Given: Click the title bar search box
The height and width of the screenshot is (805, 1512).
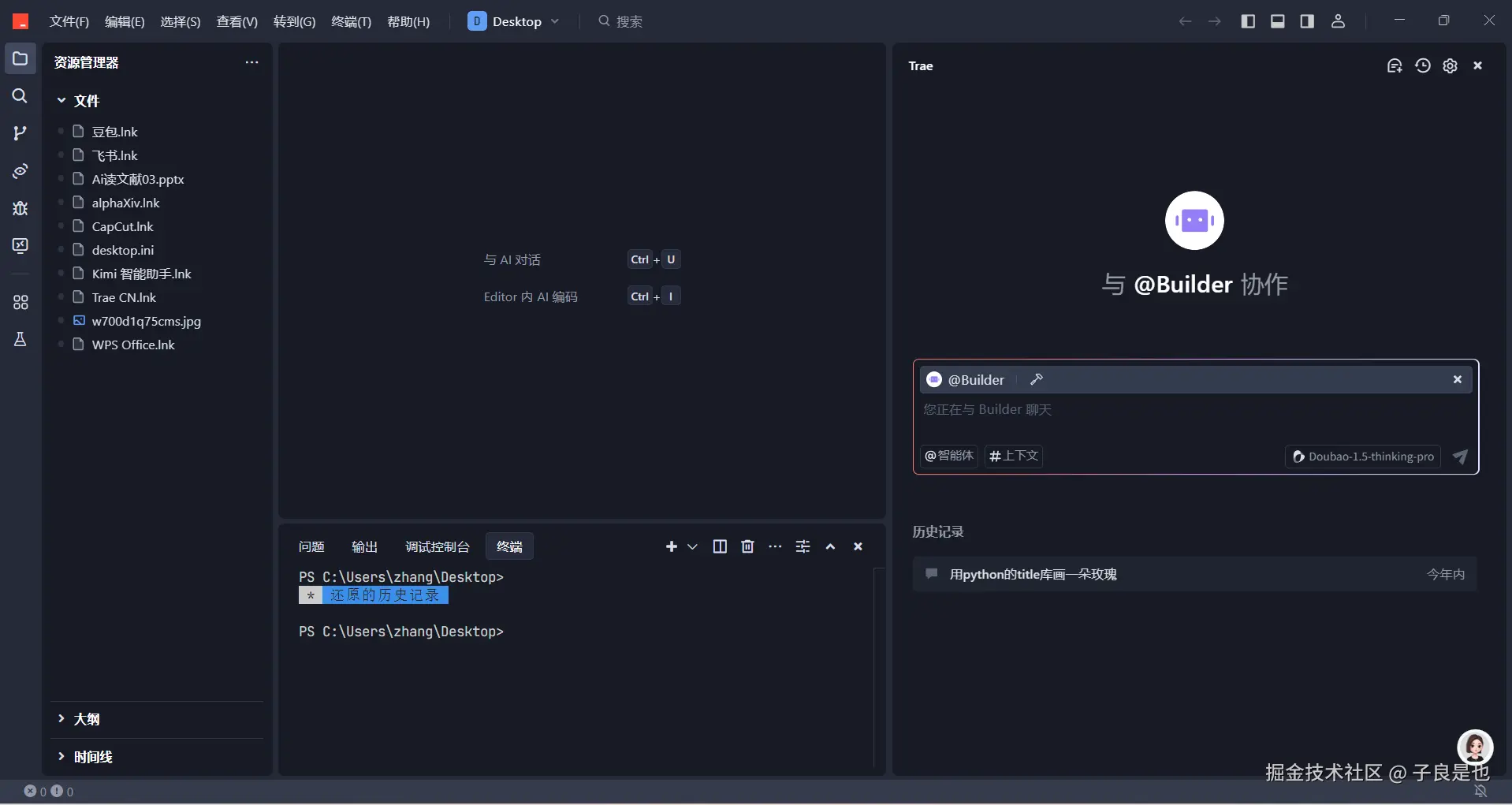Looking at the screenshot, I should [620, 21].
